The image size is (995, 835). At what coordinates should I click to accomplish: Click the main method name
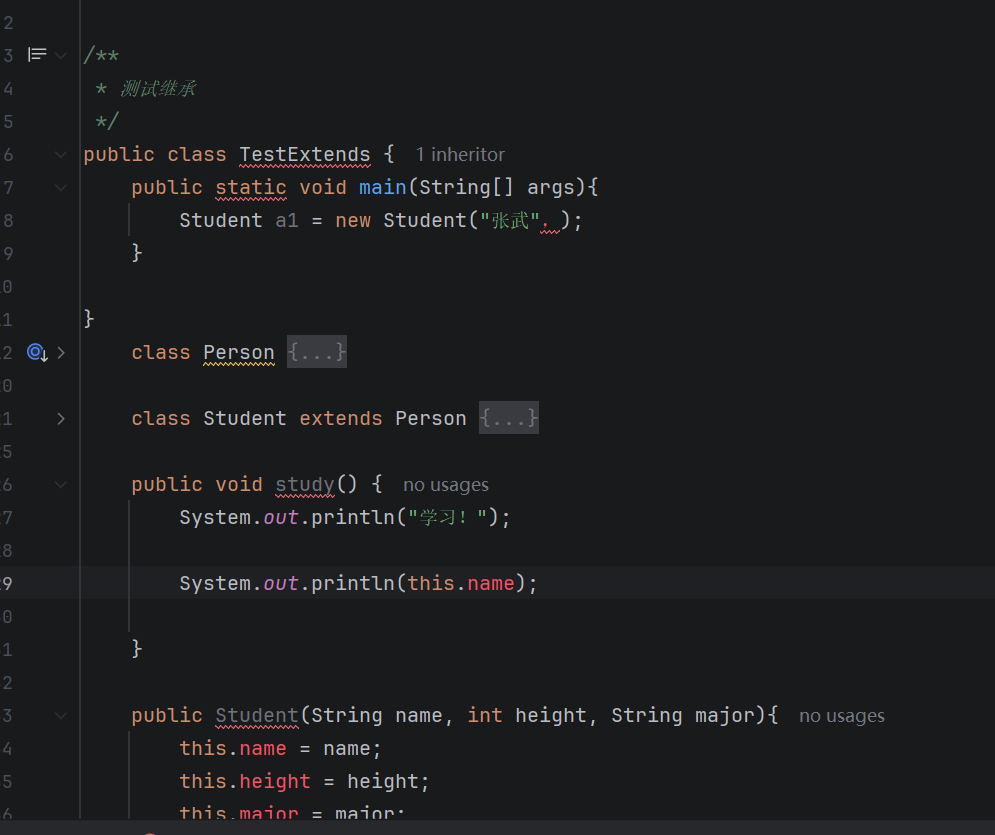point(383,188)
